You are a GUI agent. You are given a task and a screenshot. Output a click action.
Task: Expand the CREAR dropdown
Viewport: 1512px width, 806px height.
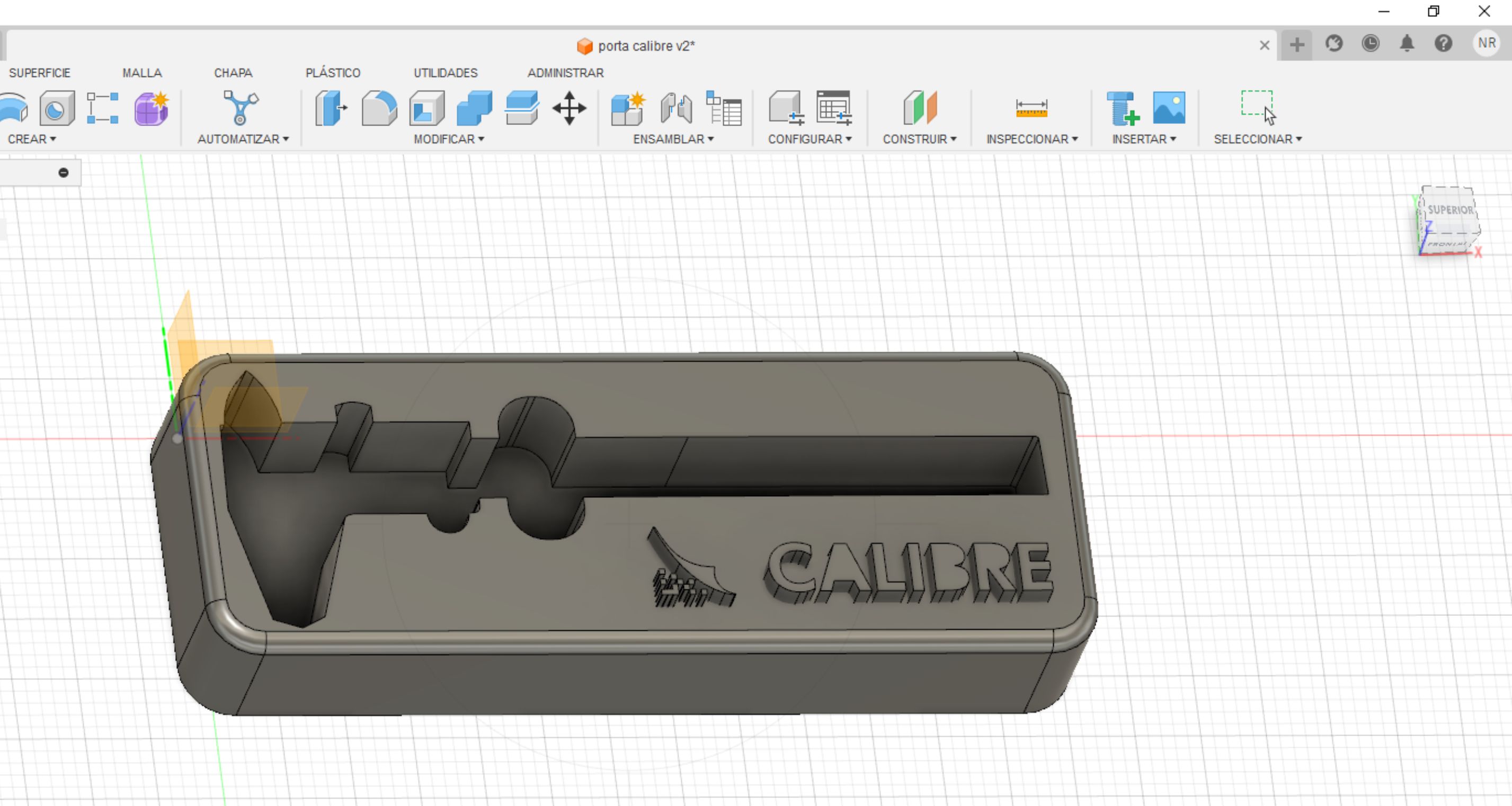tap(32, 139)
